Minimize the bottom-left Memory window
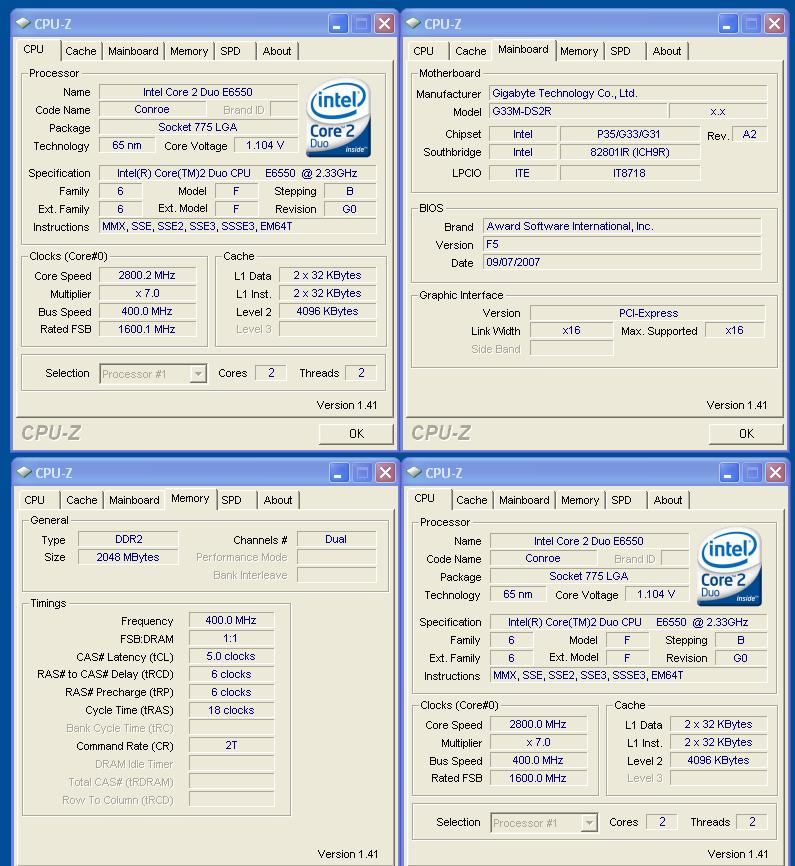 tap(339, 473)
